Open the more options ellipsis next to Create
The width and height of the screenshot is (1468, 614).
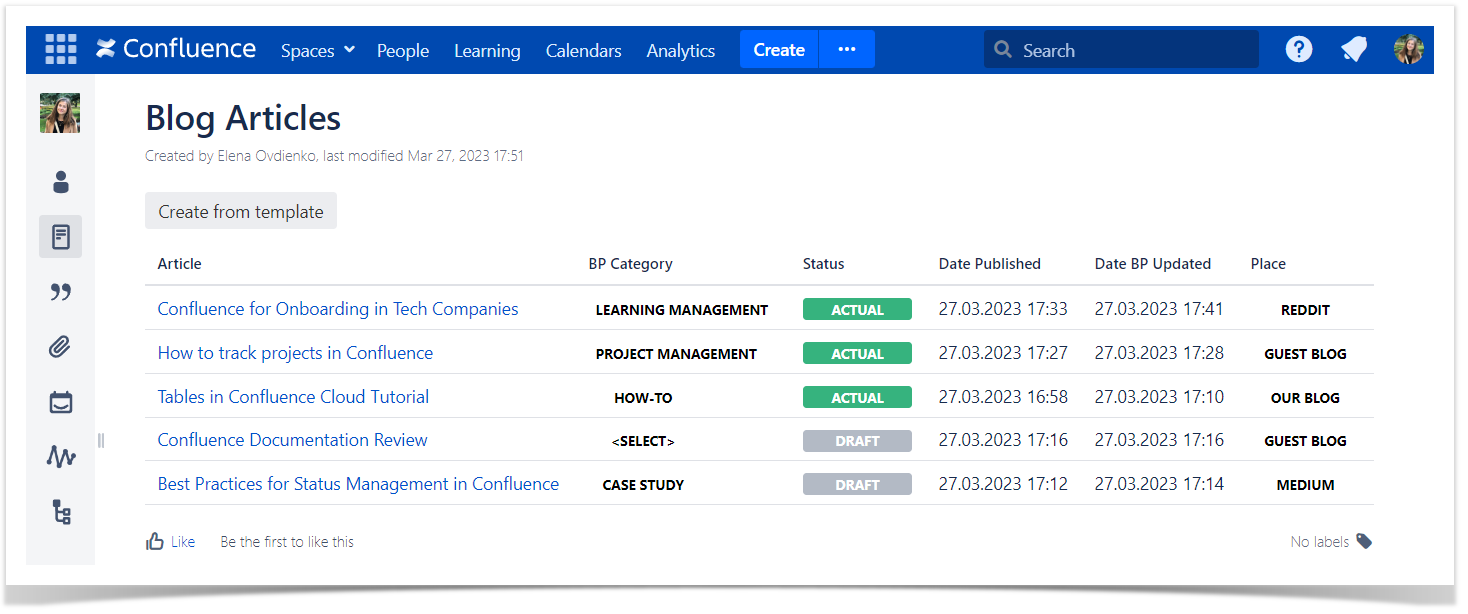point(847,49)
